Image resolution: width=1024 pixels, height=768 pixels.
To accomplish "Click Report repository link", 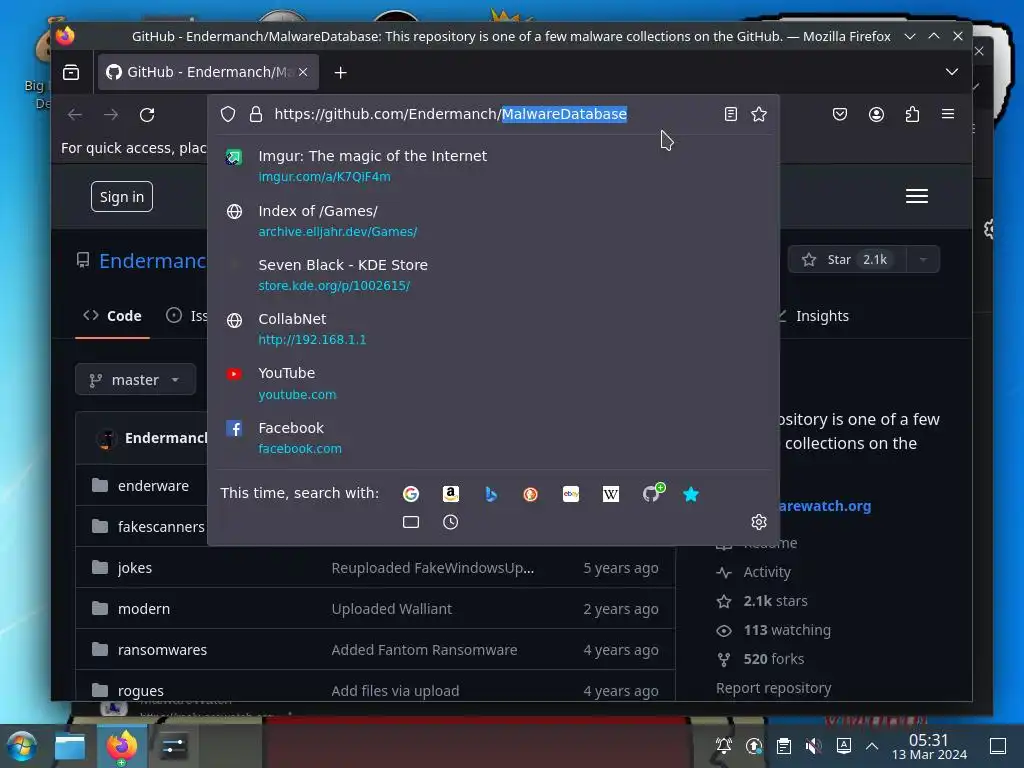I will click(x=773, y=688).
